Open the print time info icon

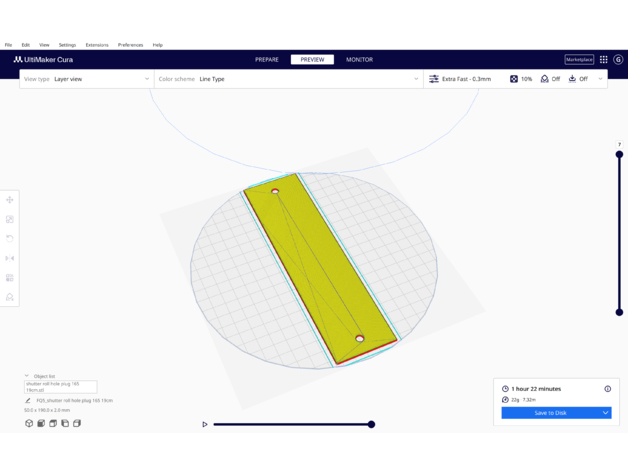pos(607,389)
